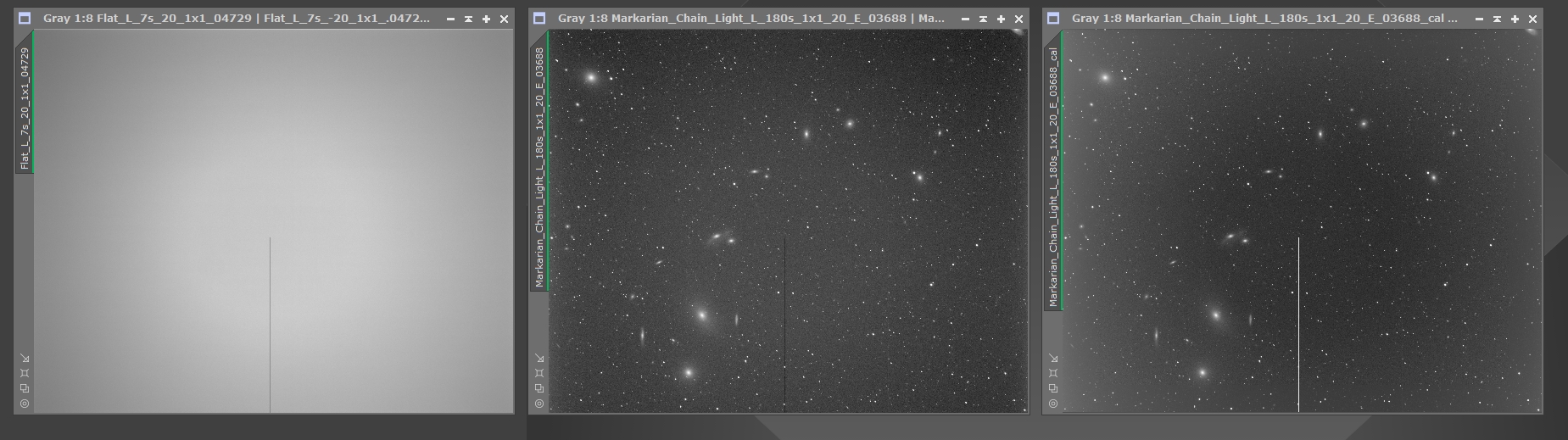Click the 03688_cal window title bar text
The height and width of the screenshot is (440, 1568).
click(x=1265, y=18)
